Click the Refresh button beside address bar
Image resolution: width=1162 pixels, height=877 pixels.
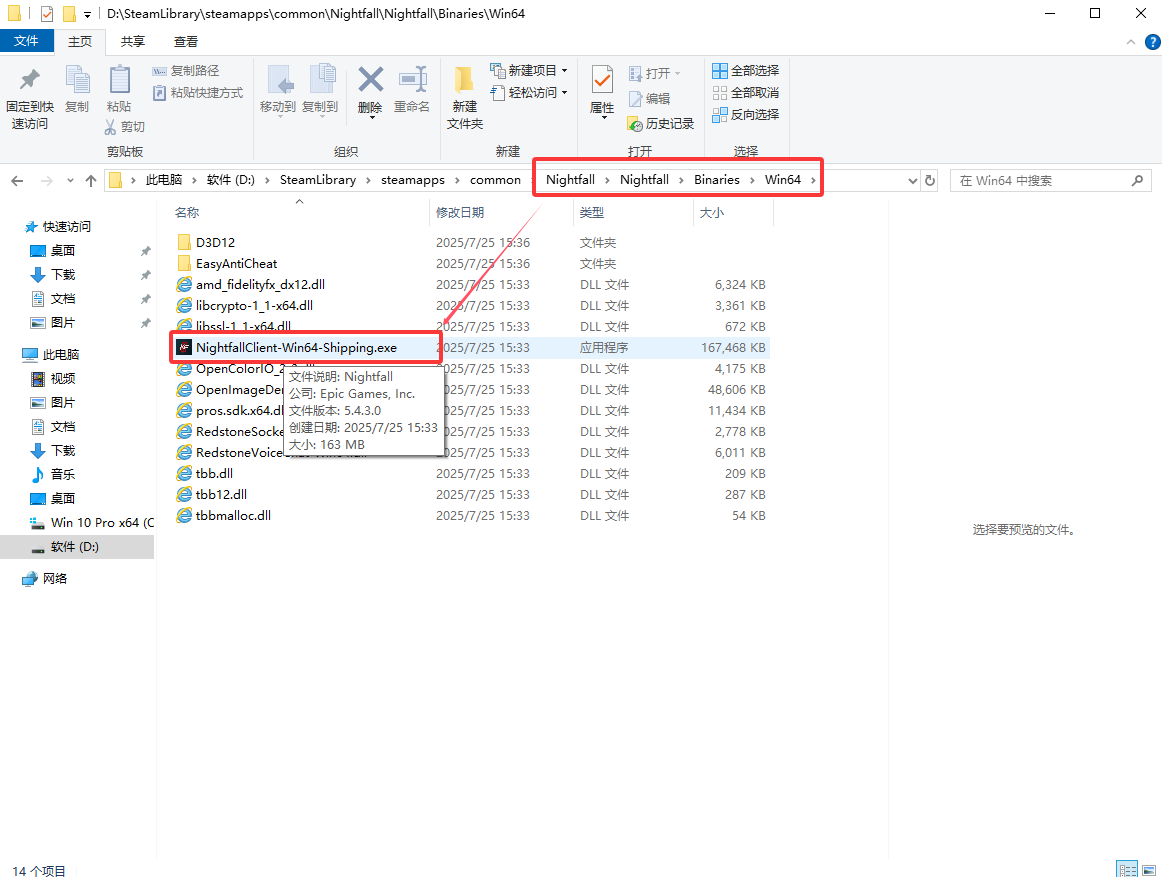click(930, 180)
